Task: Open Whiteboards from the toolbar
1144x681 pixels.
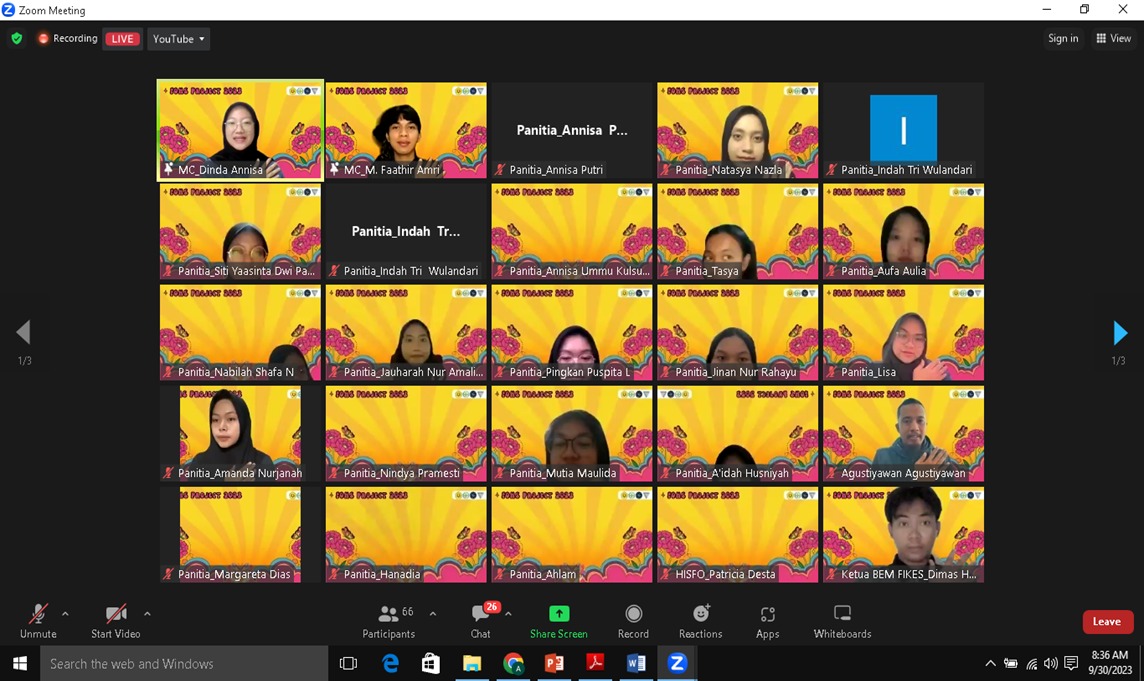Action: 842,621
